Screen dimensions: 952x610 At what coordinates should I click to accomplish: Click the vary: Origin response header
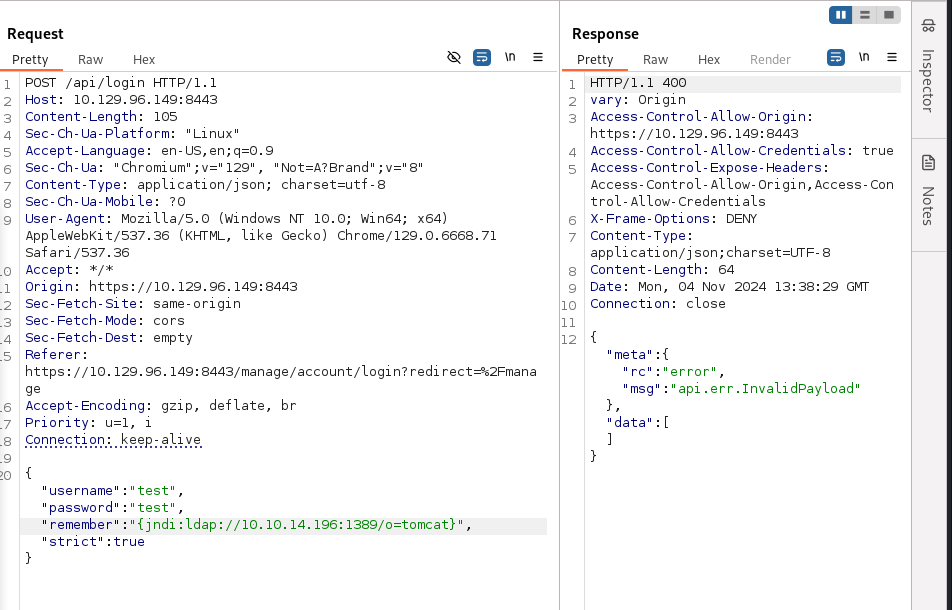[x=638, y=100]
